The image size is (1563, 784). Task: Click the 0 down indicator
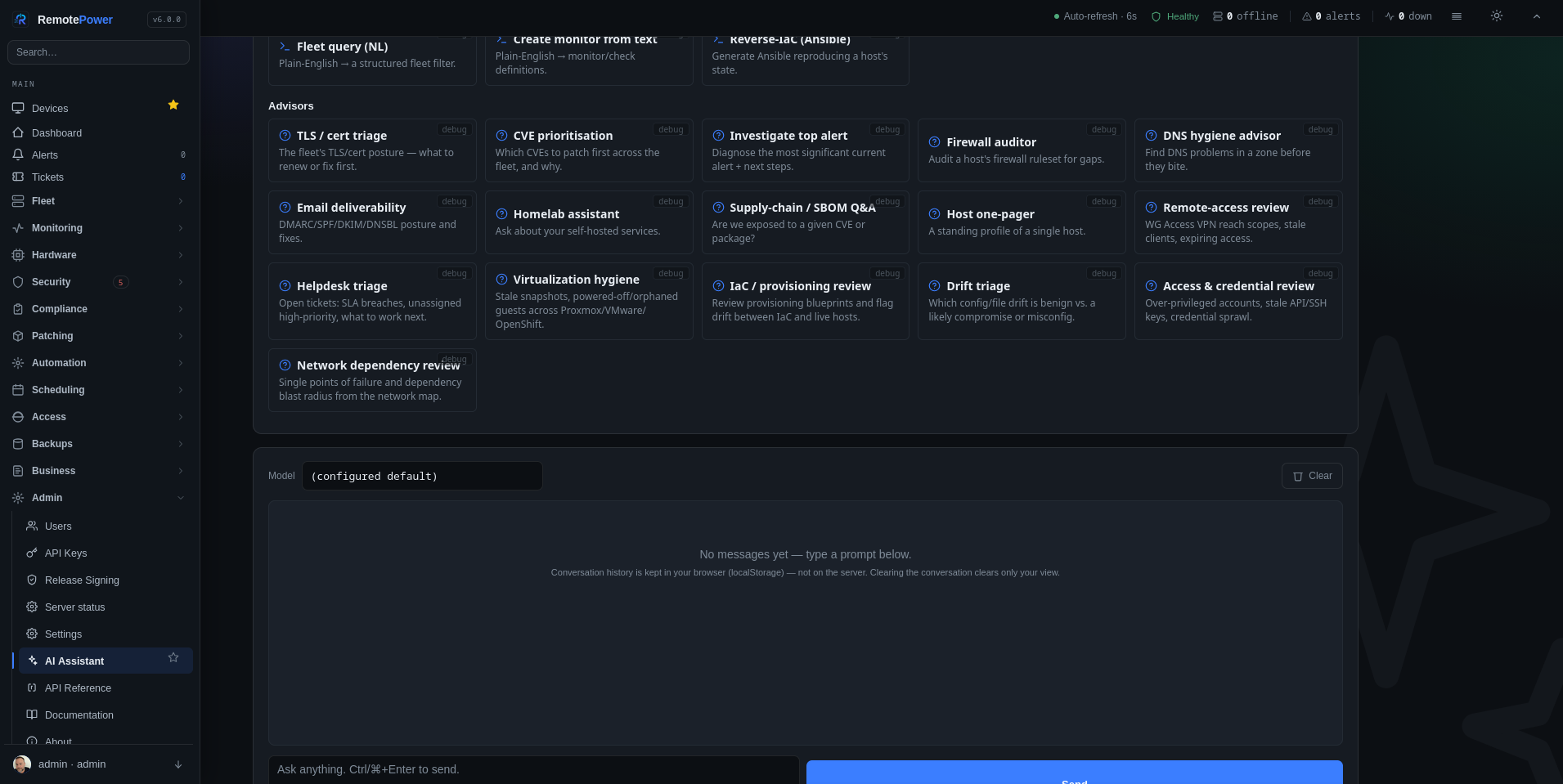point(1408,16)
